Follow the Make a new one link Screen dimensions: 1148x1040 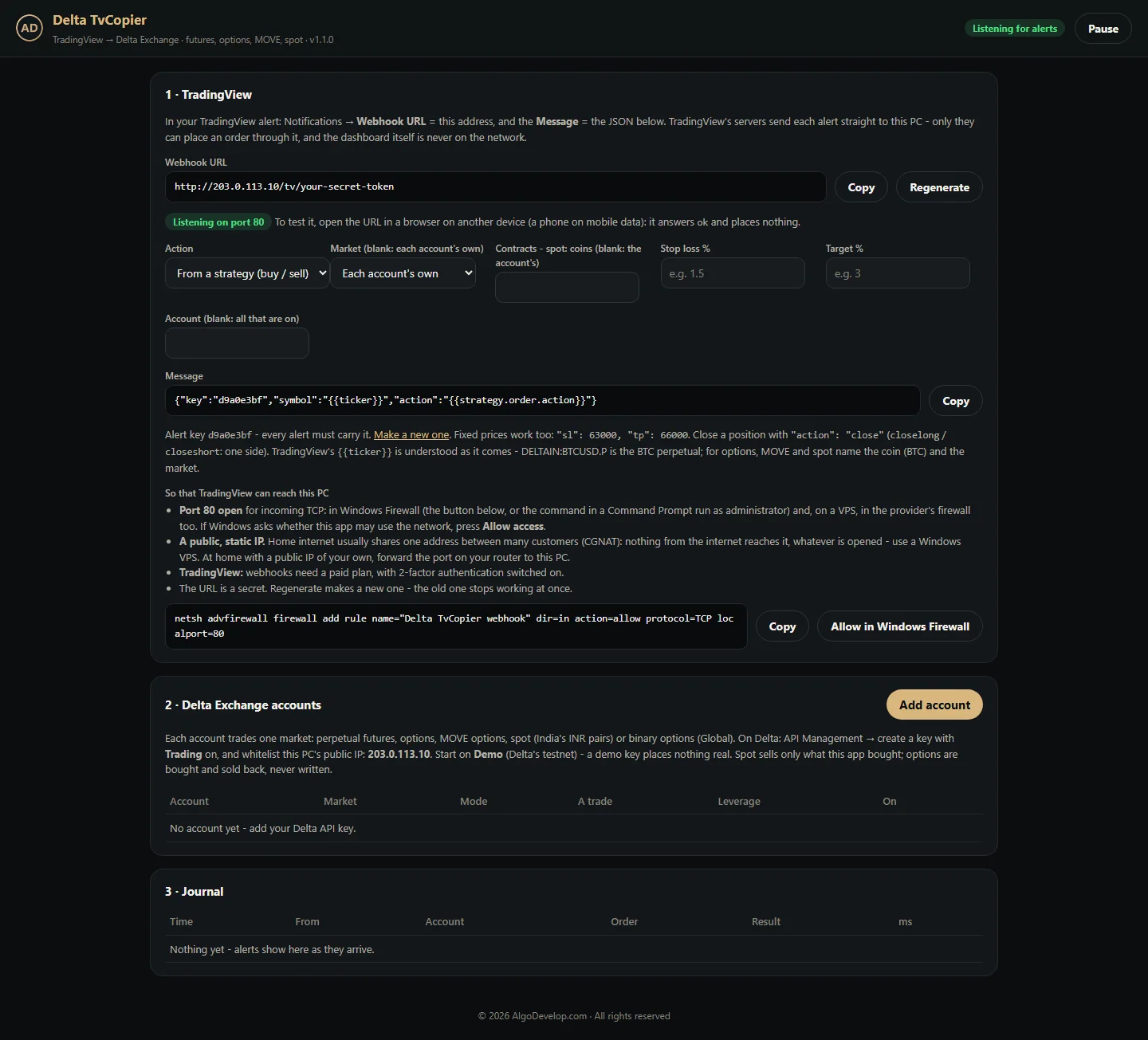tap(411, 435)
